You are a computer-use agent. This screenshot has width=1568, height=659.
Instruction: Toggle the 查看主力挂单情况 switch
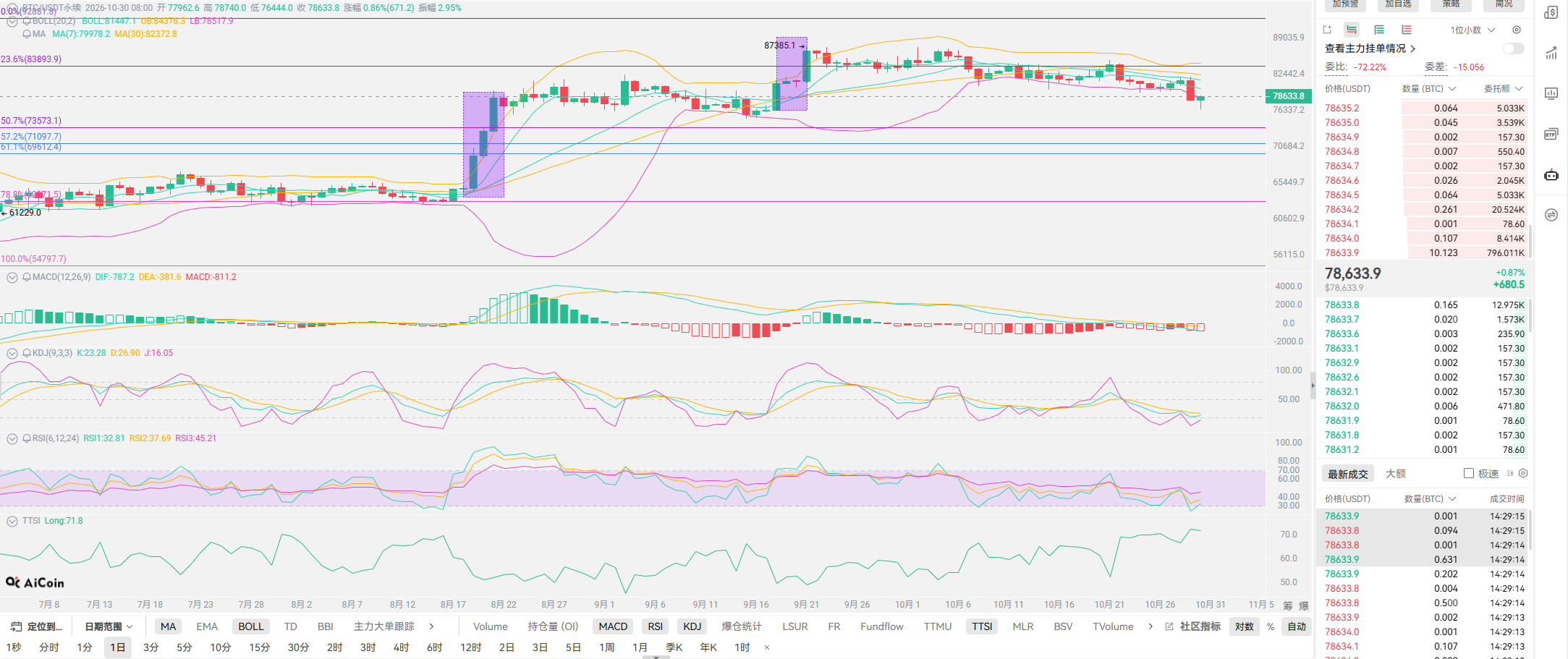1513,48
